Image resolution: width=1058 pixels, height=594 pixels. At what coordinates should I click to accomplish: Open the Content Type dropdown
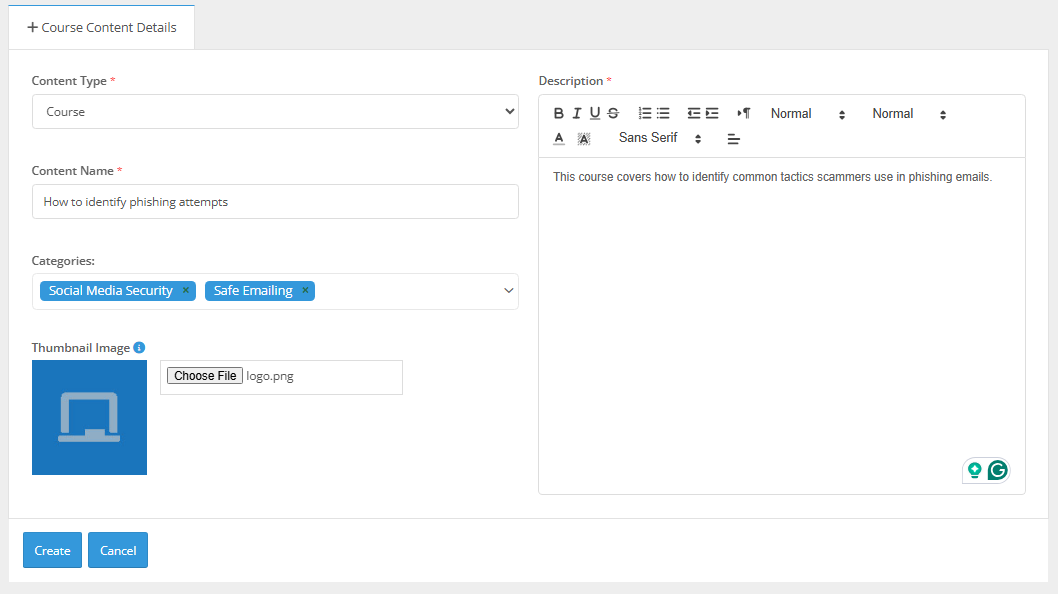(x=275, y=111)
